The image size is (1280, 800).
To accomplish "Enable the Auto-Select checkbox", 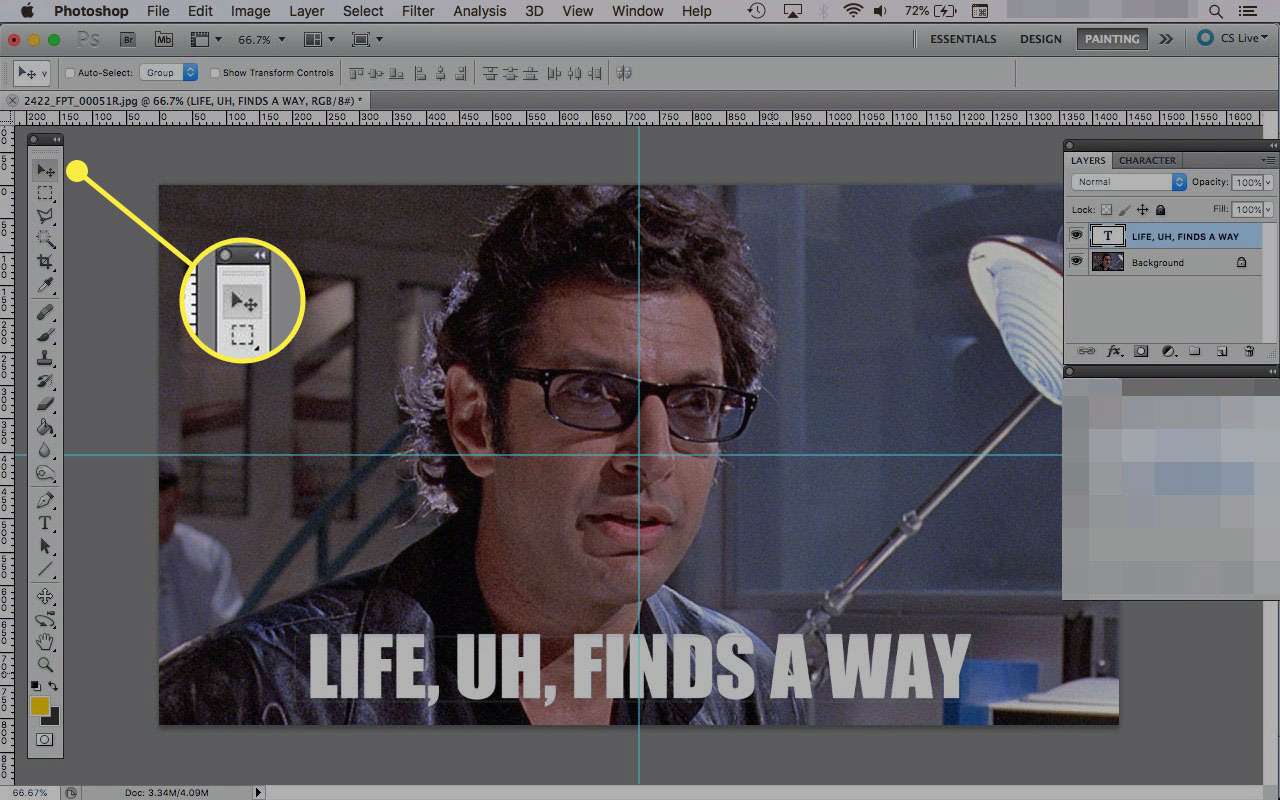I will tap(70, 73).
